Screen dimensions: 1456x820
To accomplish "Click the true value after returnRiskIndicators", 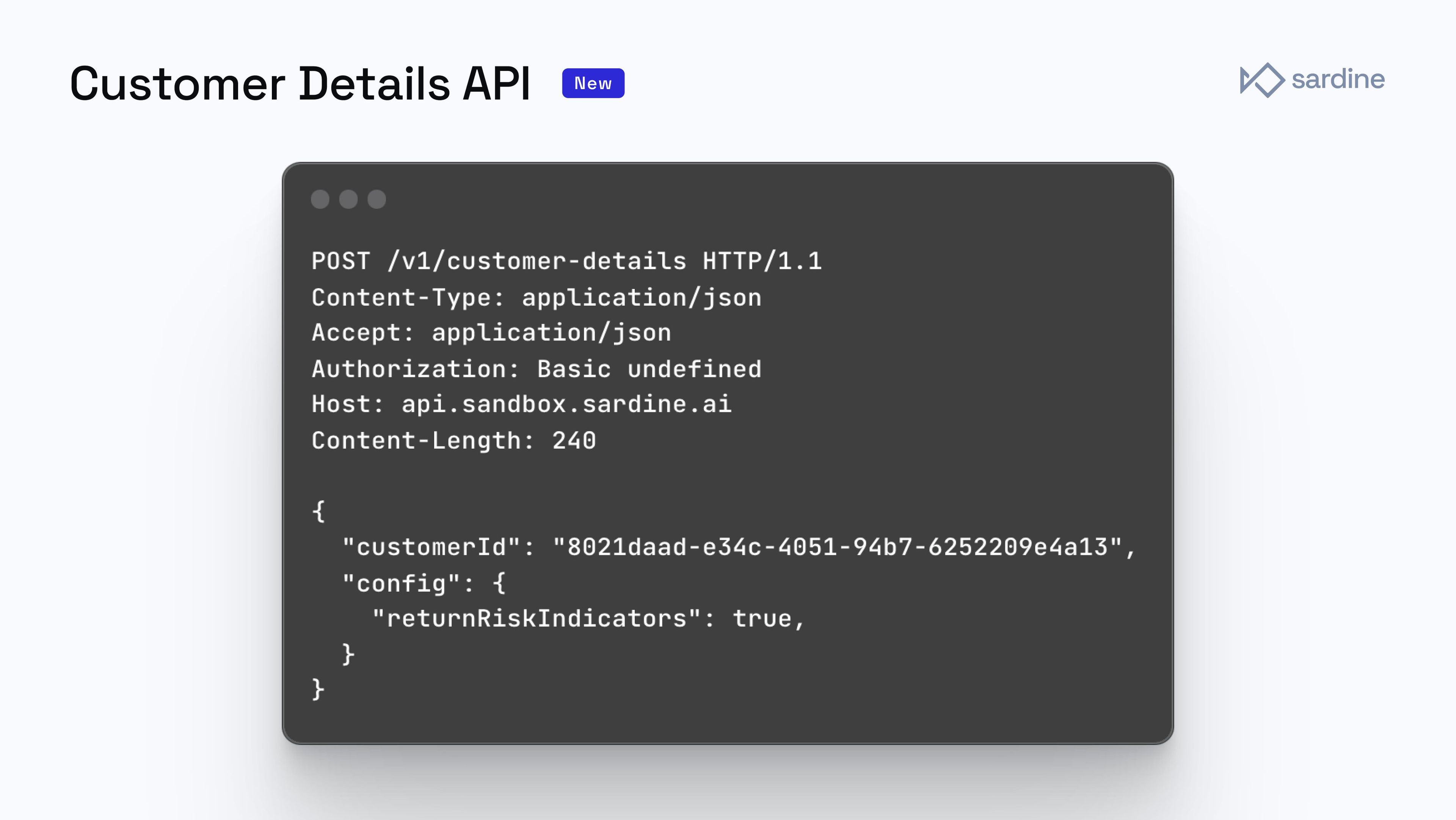I will [x=762, y=619].
